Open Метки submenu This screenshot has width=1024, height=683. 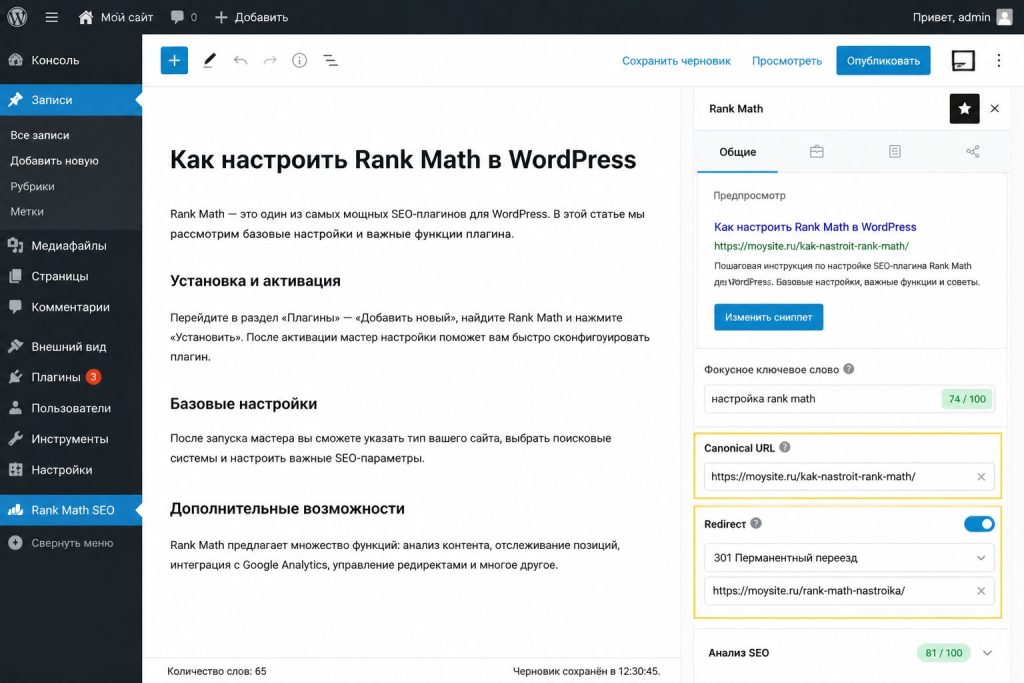pos(27,212)
